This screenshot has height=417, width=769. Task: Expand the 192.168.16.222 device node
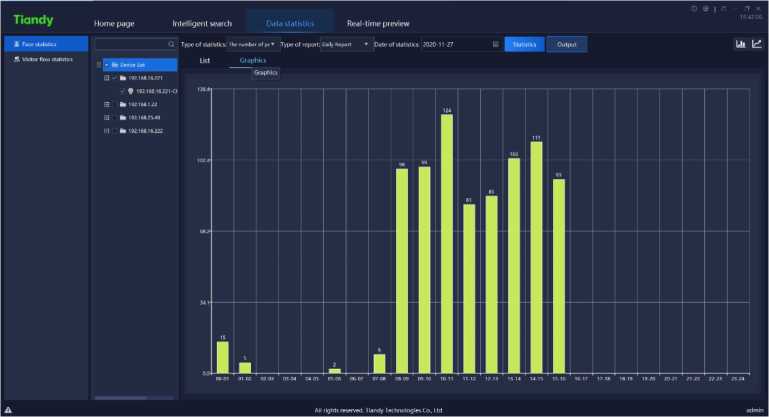click(x=107, y=130)
